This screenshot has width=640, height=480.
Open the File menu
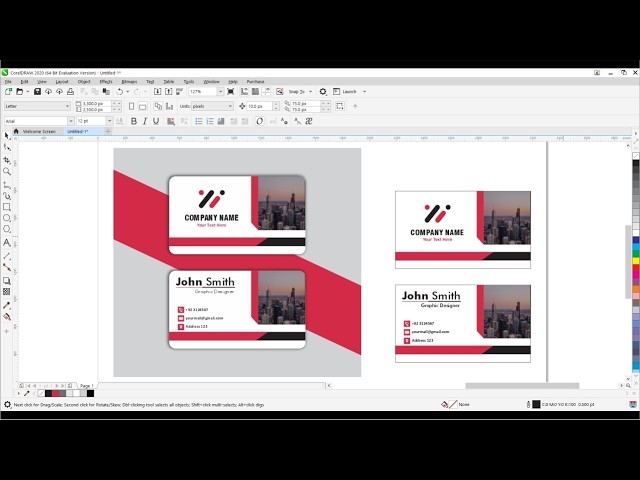8,82
